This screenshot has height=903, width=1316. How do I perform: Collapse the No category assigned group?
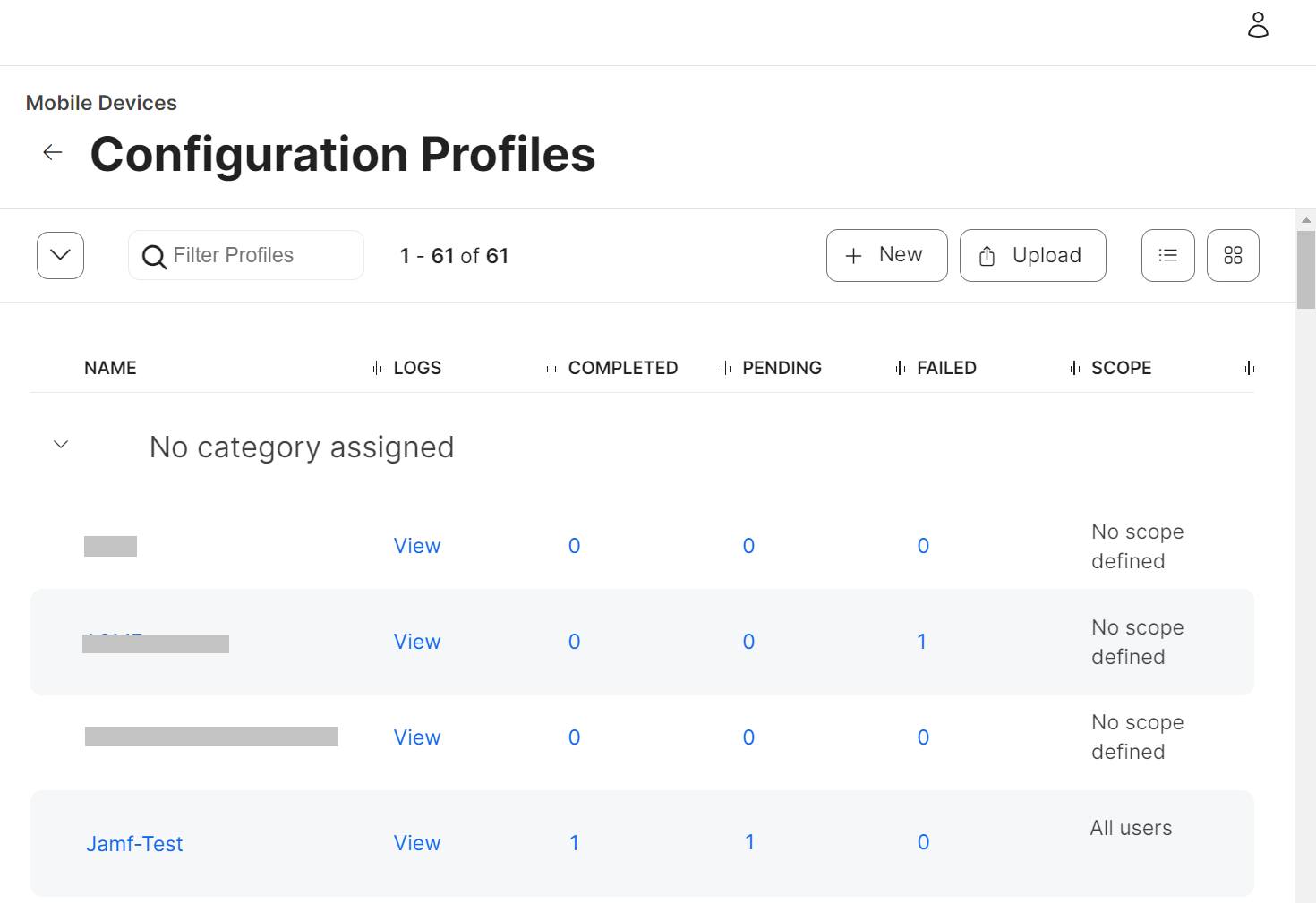coord(61,445)
